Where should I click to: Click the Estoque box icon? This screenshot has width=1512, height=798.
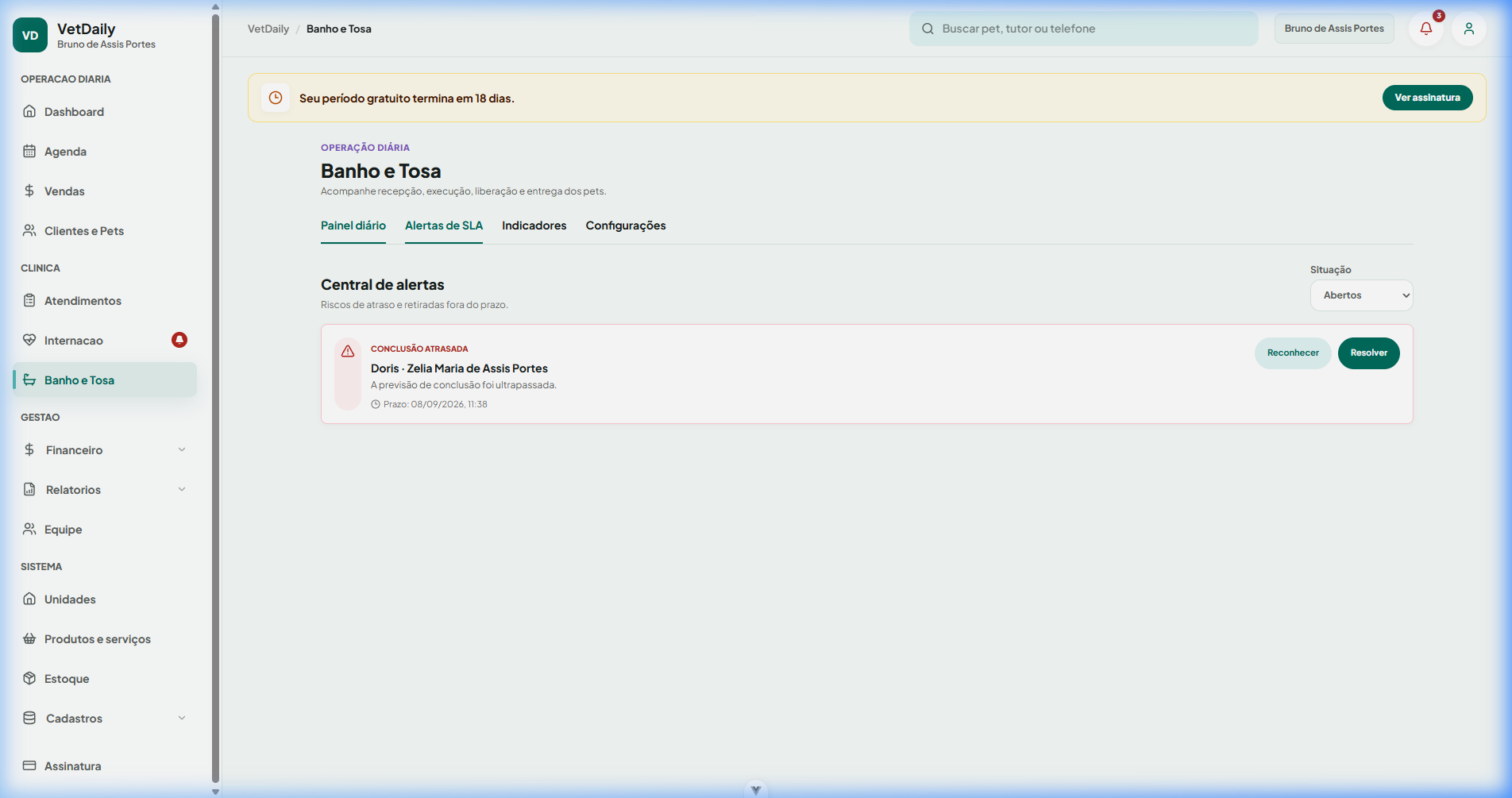pos(29,678)
